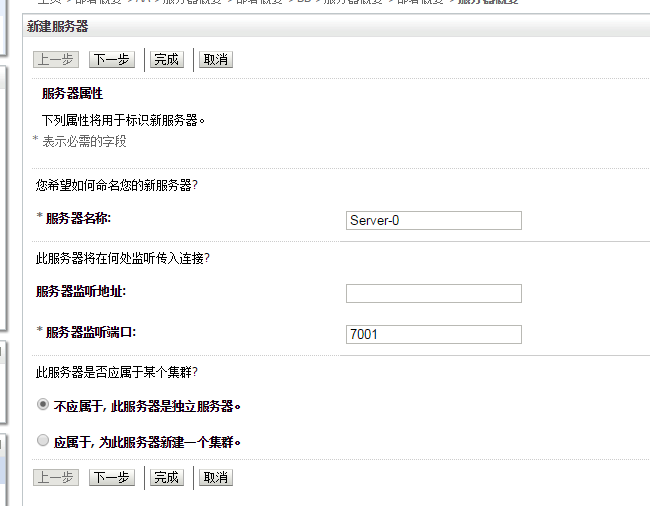Select 应属于, 为此服务器新建一个集群 radio option
The image size is (650, 506).
coord(43,440)
